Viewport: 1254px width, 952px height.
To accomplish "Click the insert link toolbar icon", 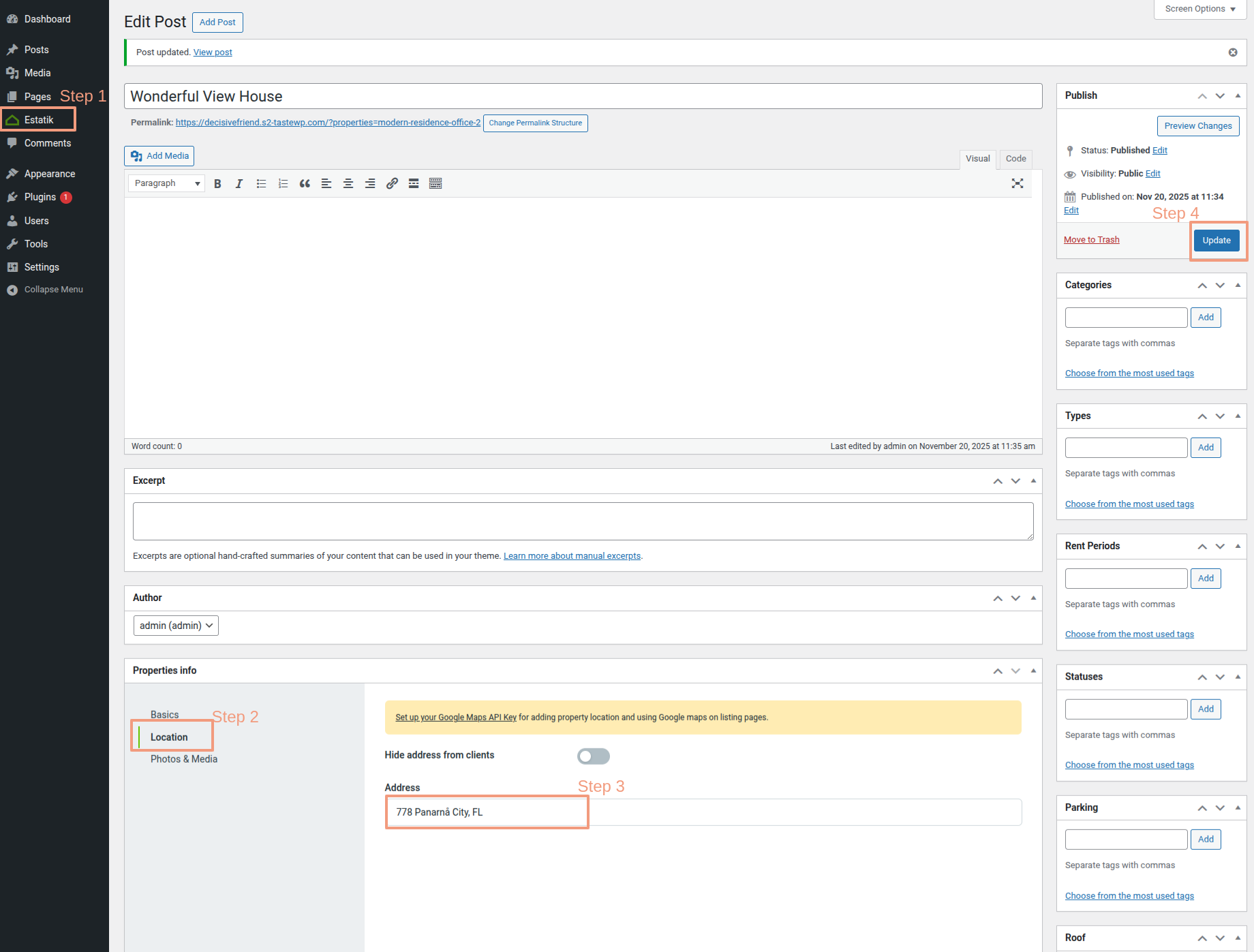I will [x=392, y=184].
